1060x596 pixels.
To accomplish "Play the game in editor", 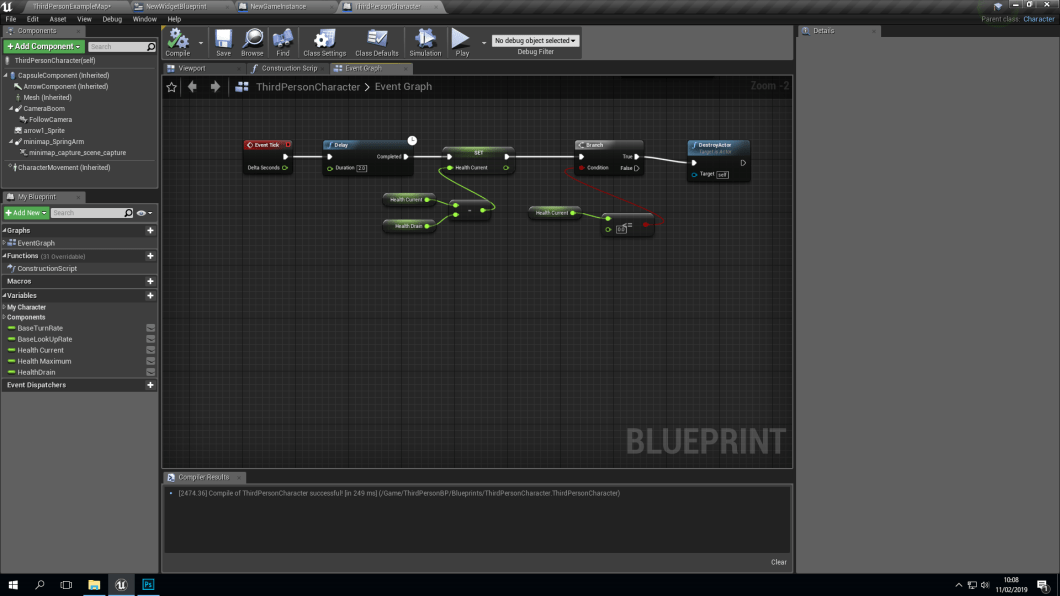I will tap(462, 42).
